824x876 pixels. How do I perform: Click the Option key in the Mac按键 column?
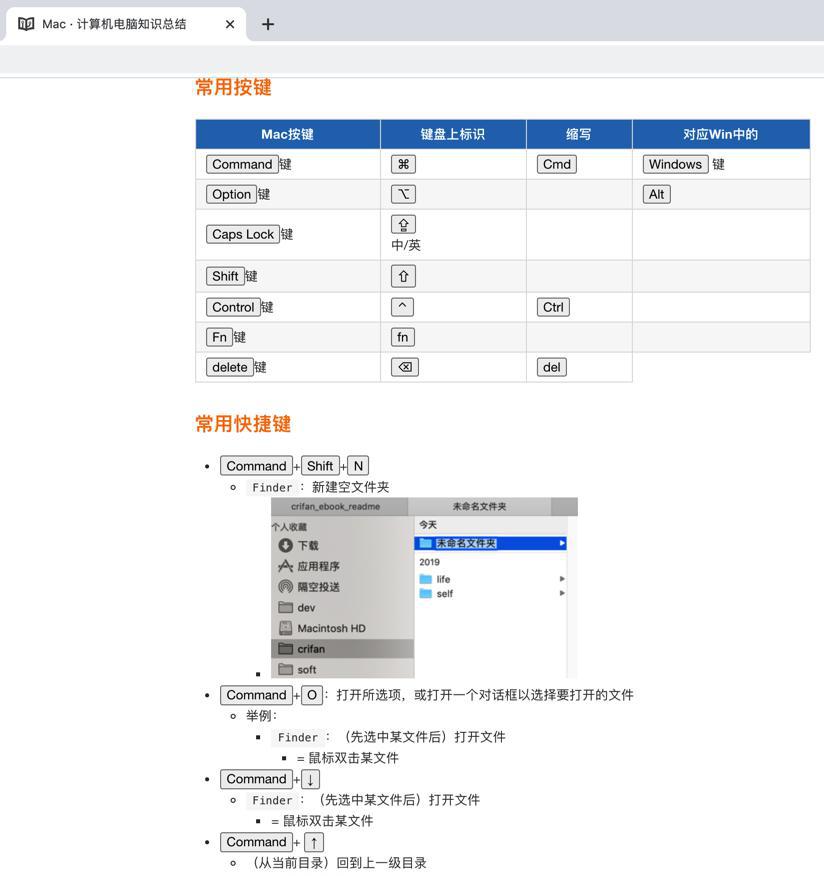231,194
